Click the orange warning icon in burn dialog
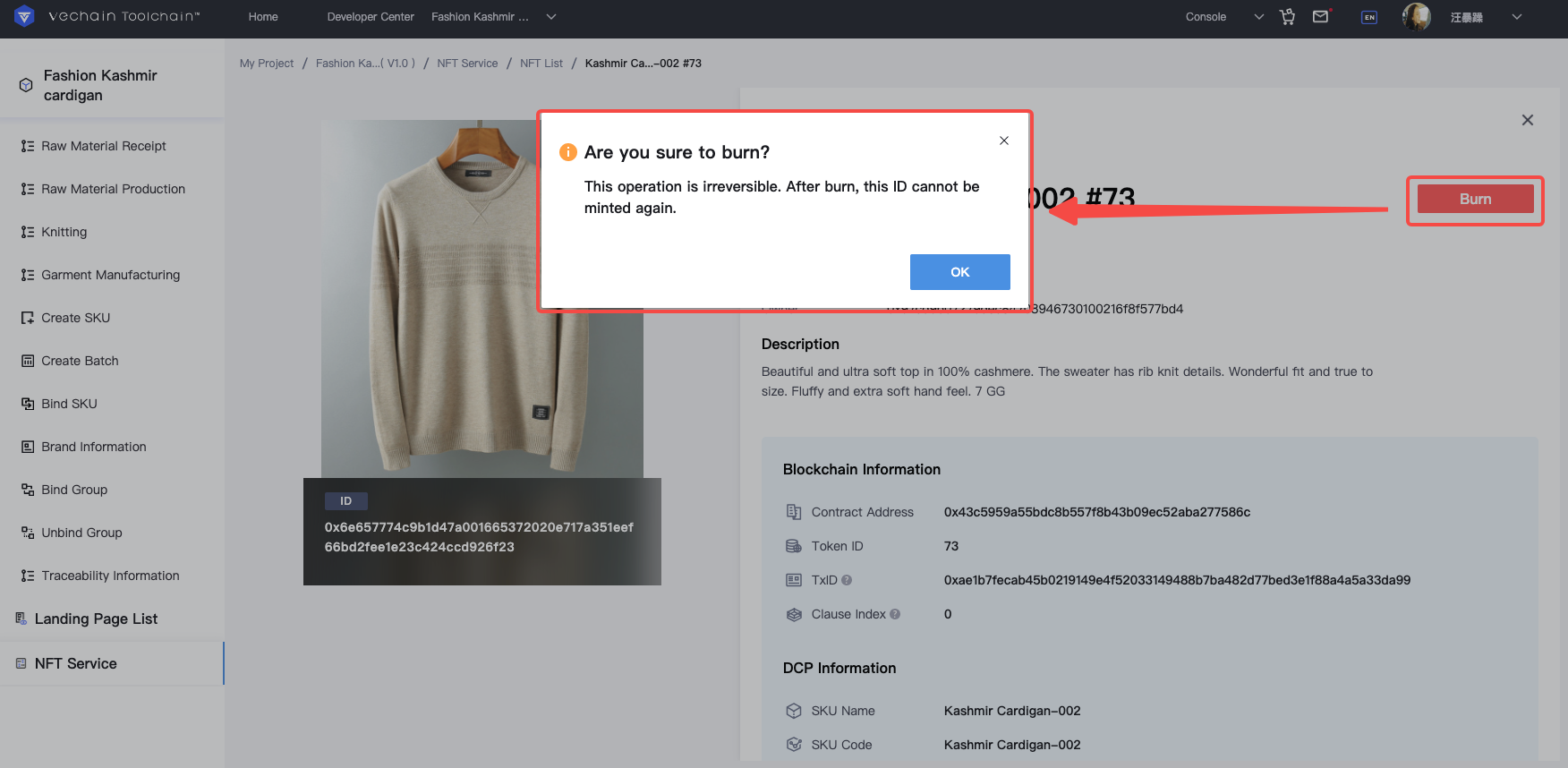This screenshot has height=768, width=1568. (x=567, y=152)
